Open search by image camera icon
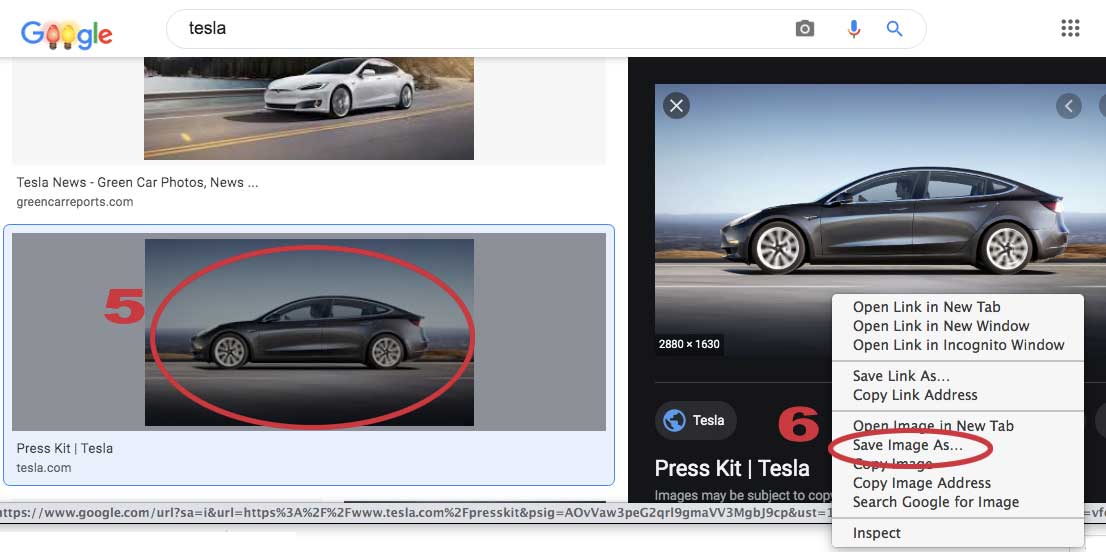The height and width of the screenshot is (552, 1106). [804, 29]
